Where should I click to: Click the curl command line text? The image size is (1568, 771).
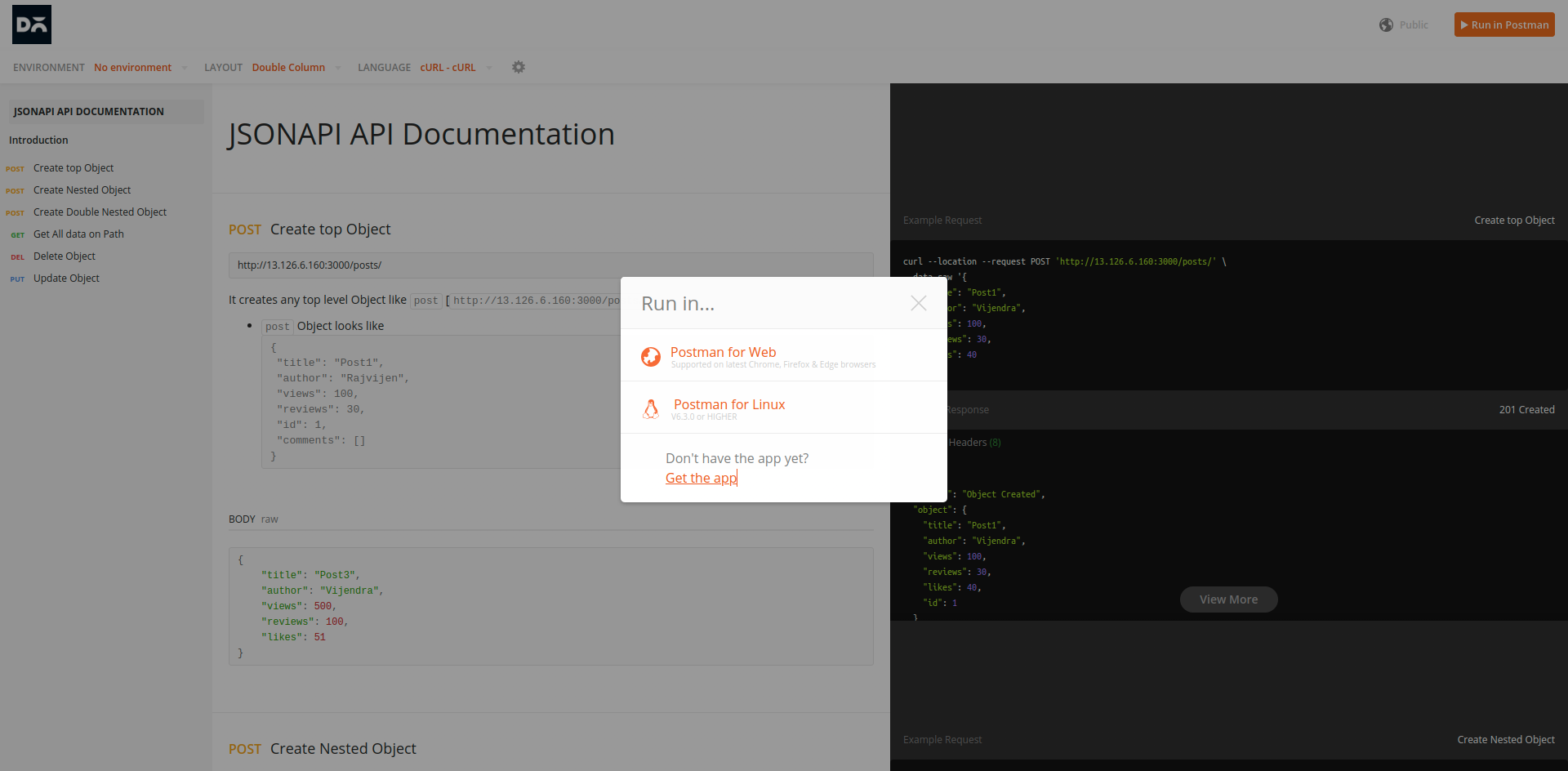tap(1064, 262)
